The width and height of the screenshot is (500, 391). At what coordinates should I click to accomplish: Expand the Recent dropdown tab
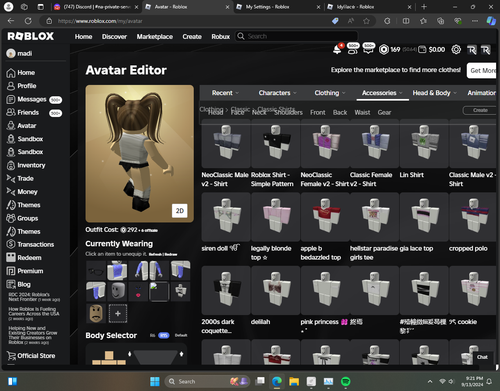coord(225,93)
